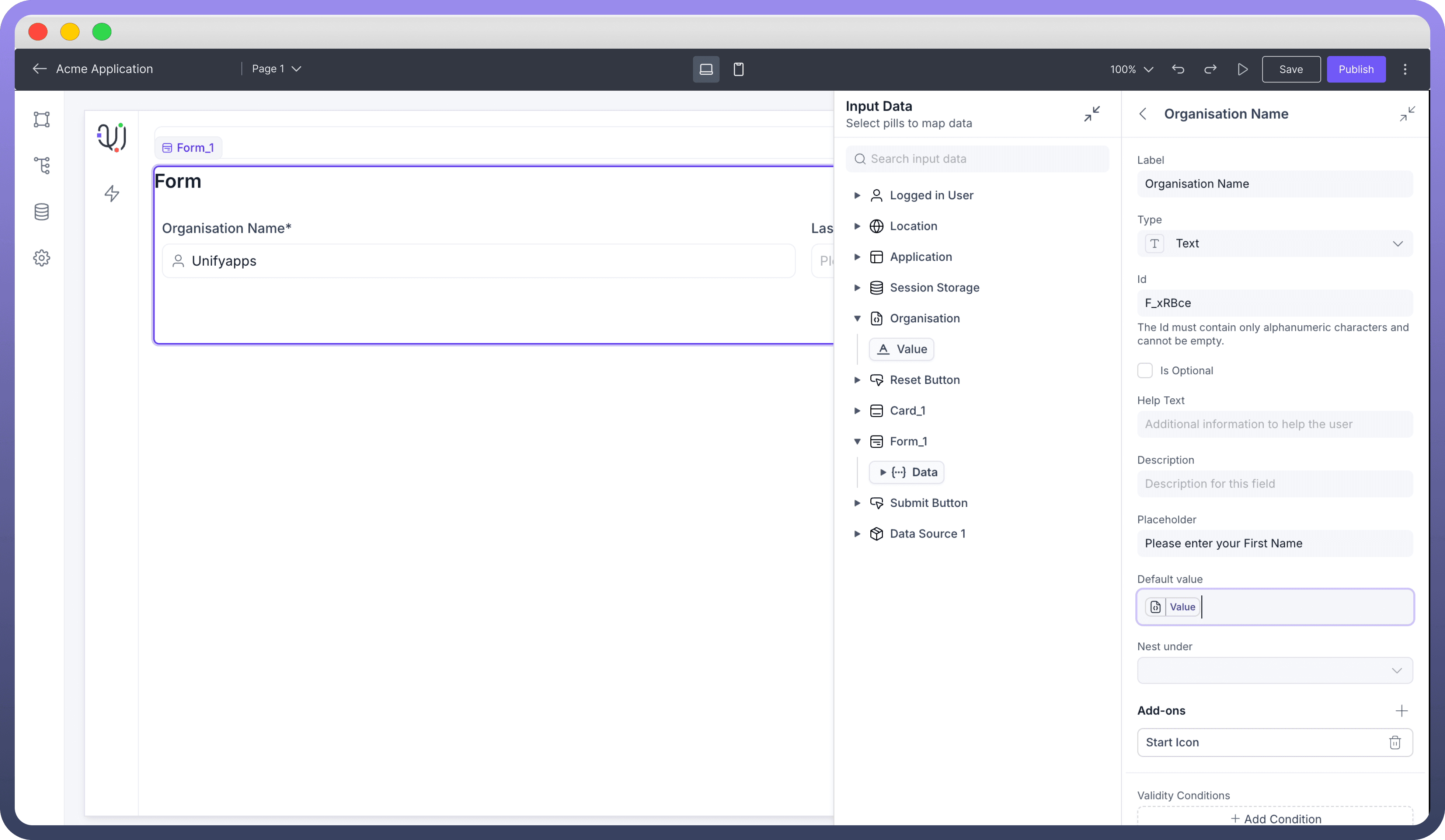
Task: Click the lightning bolt actions icon
Action: [x=112, y=193]
